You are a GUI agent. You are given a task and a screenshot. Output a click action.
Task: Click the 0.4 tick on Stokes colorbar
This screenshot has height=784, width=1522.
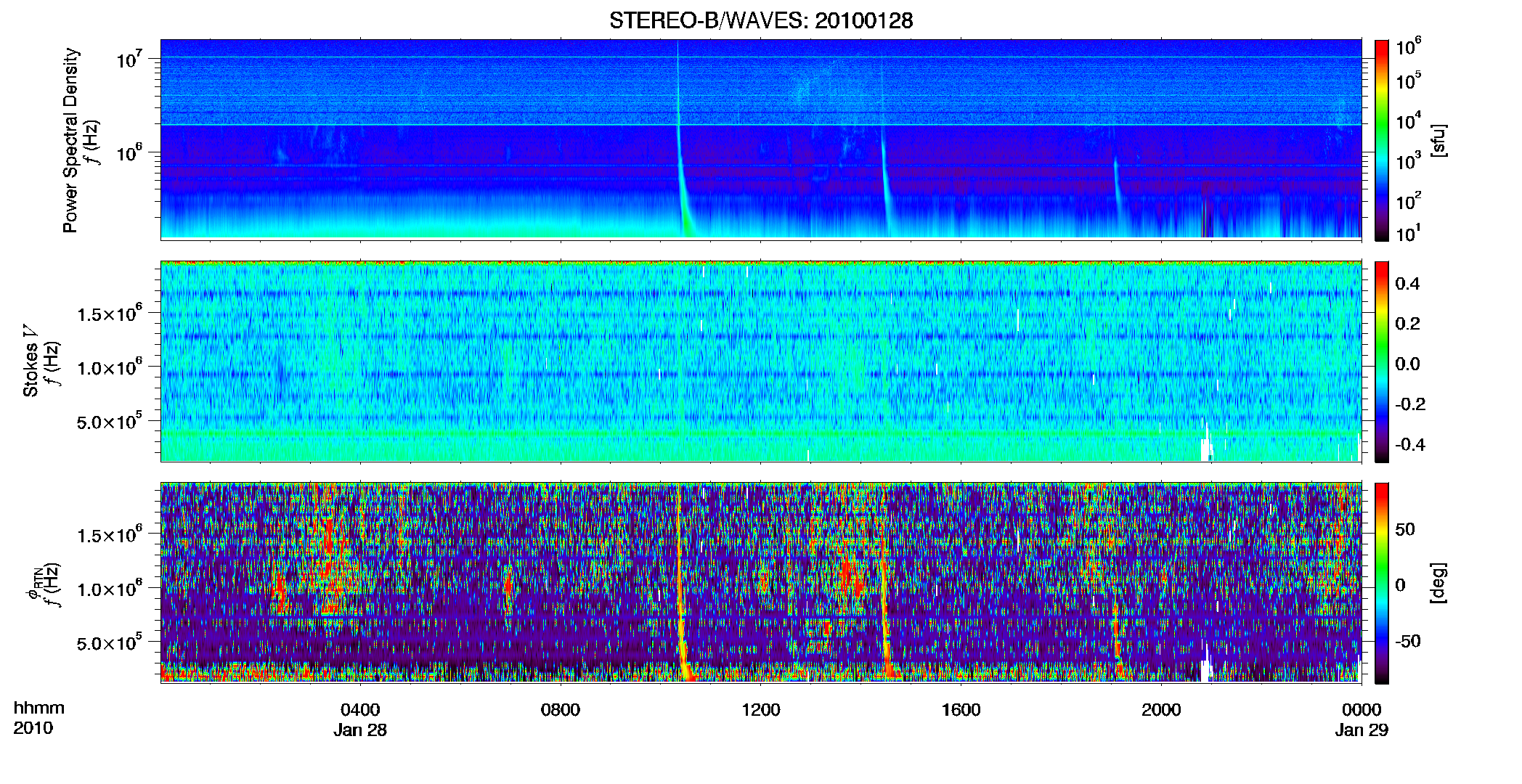coord(1407,284)
